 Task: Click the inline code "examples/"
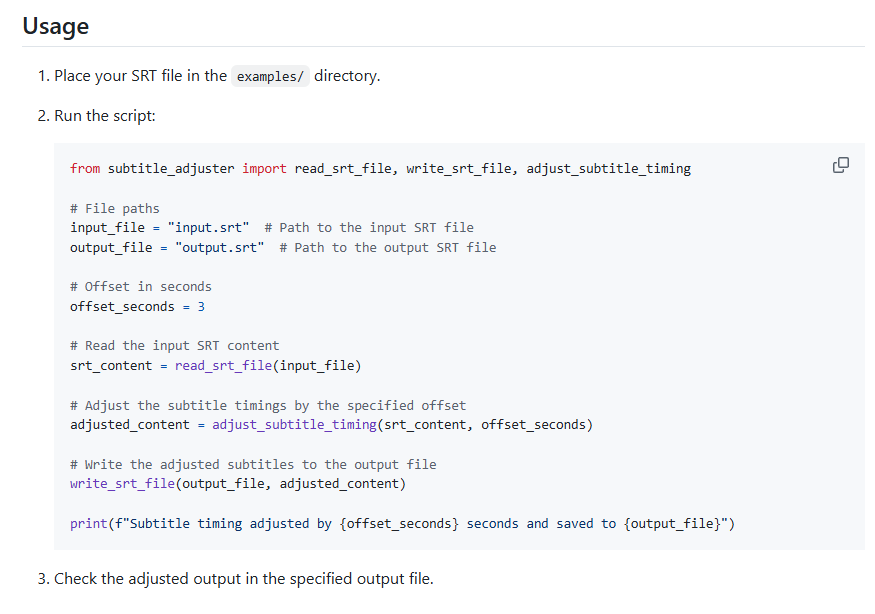tap(270, 76)
